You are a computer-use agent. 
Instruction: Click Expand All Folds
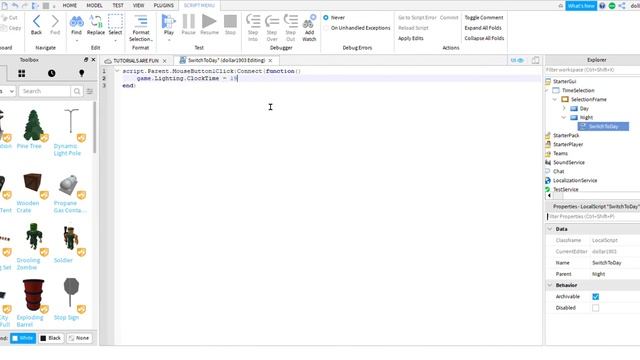click(483, 28)
